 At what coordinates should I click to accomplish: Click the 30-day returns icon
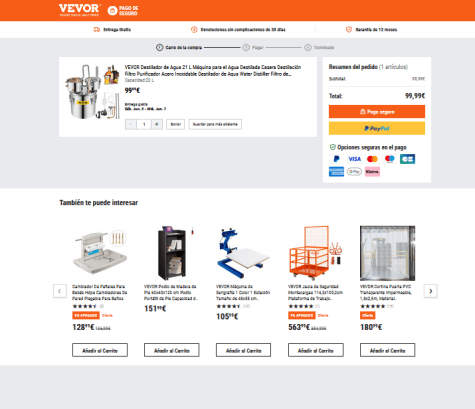[194, 30]
